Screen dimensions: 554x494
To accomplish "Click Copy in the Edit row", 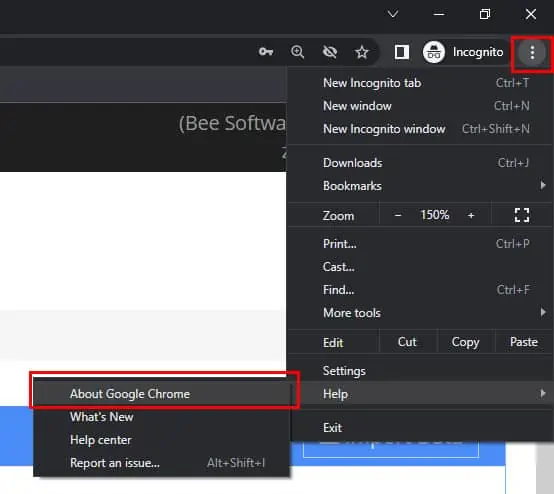I will click(x=465, y=342).
